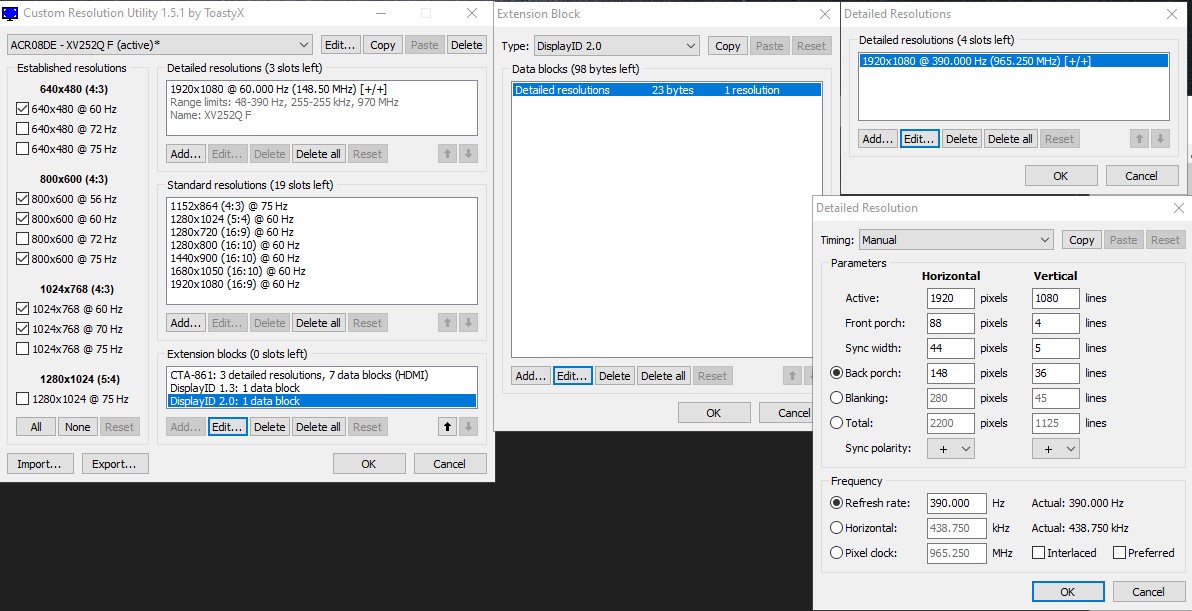Click down arrow in Extension Block dialog
1192x611 pixels.
(813, 376)
